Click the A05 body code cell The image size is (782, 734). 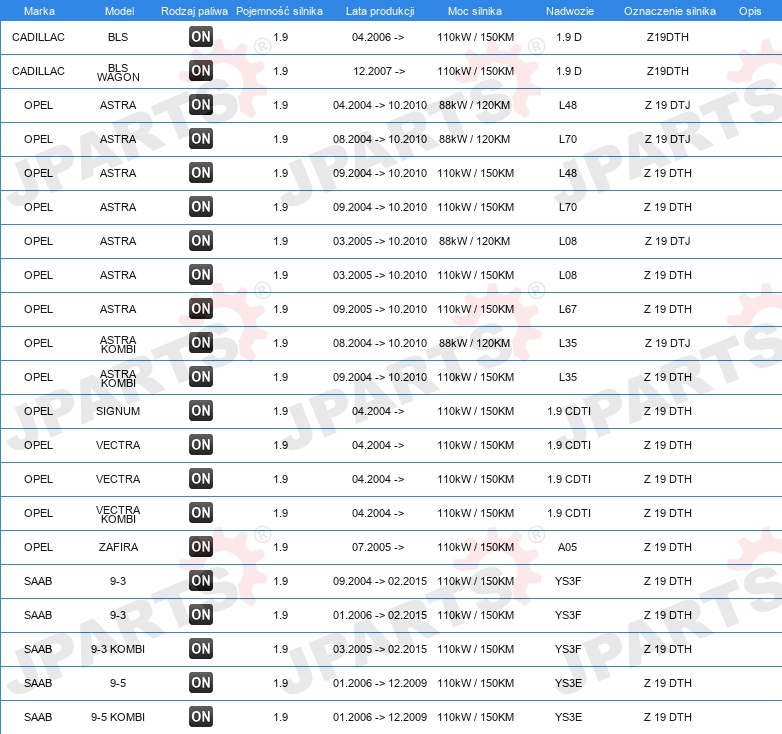point(568,547)
